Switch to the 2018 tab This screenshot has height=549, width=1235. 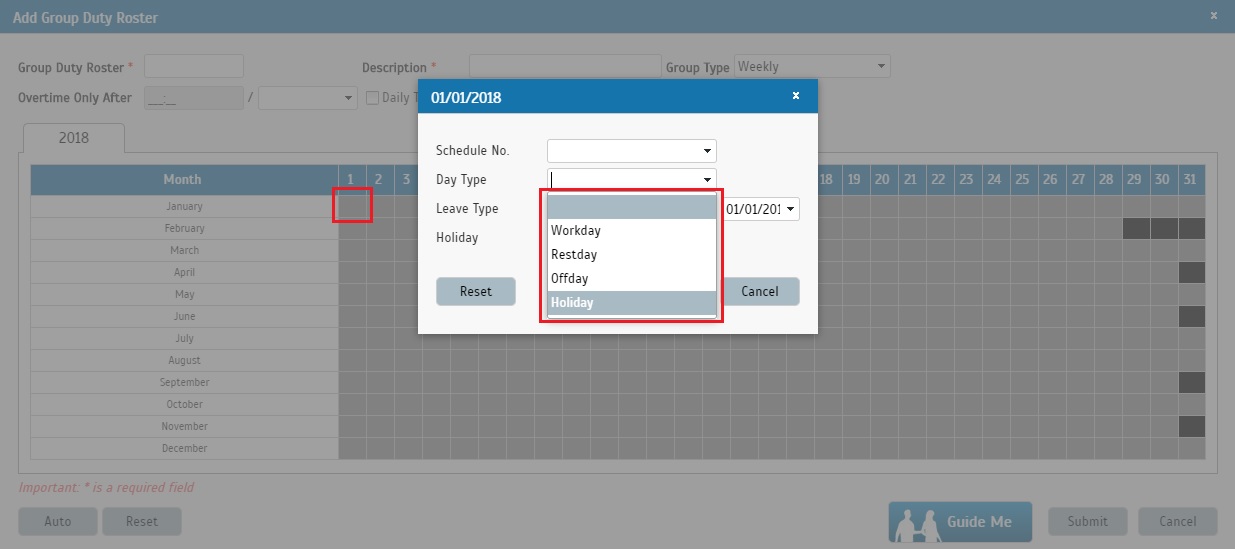coord(74,138)
